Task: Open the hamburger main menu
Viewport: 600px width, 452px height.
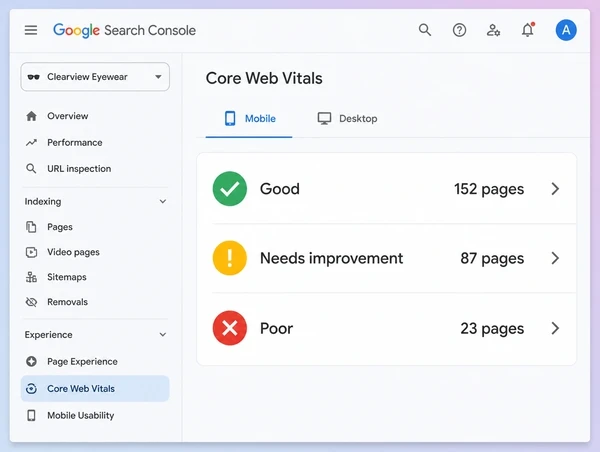Action: click(31, 30)
